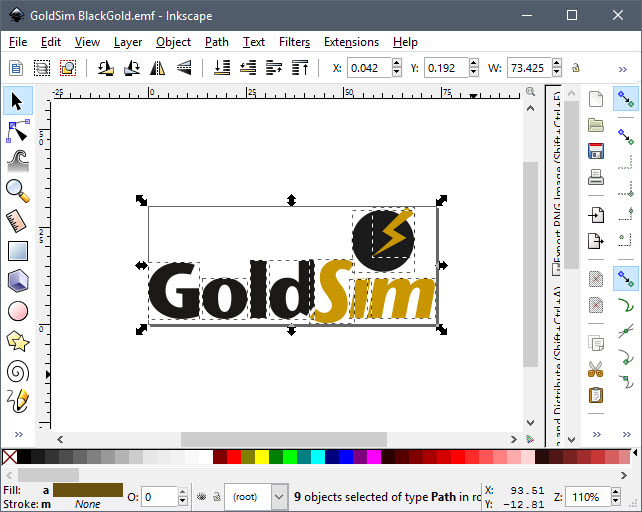Open the layer (root) dropdown
Image resolution: width=642 pixels, height=512 pixels.
279,497
